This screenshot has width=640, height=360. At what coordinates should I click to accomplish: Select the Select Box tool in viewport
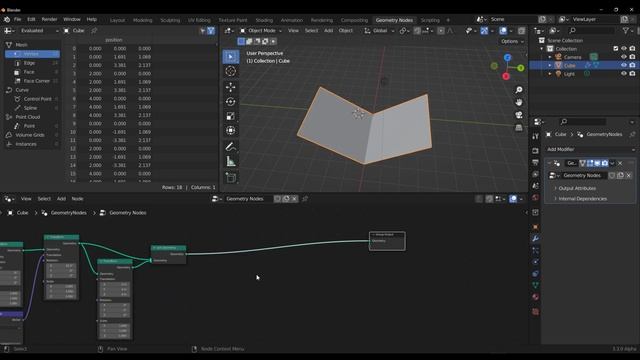[x=231, y=57]
